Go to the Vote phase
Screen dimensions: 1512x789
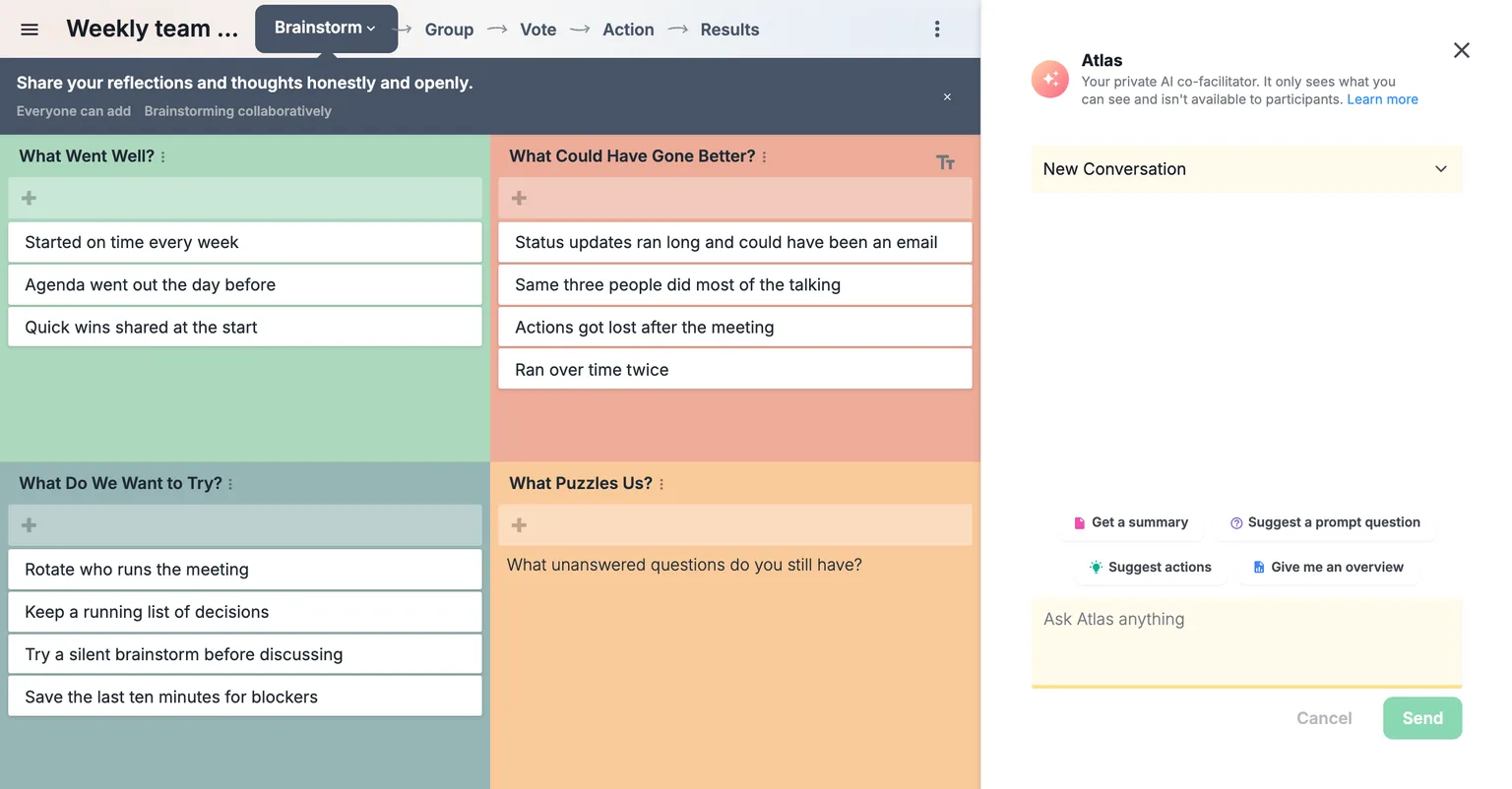(x=538, y=30)
